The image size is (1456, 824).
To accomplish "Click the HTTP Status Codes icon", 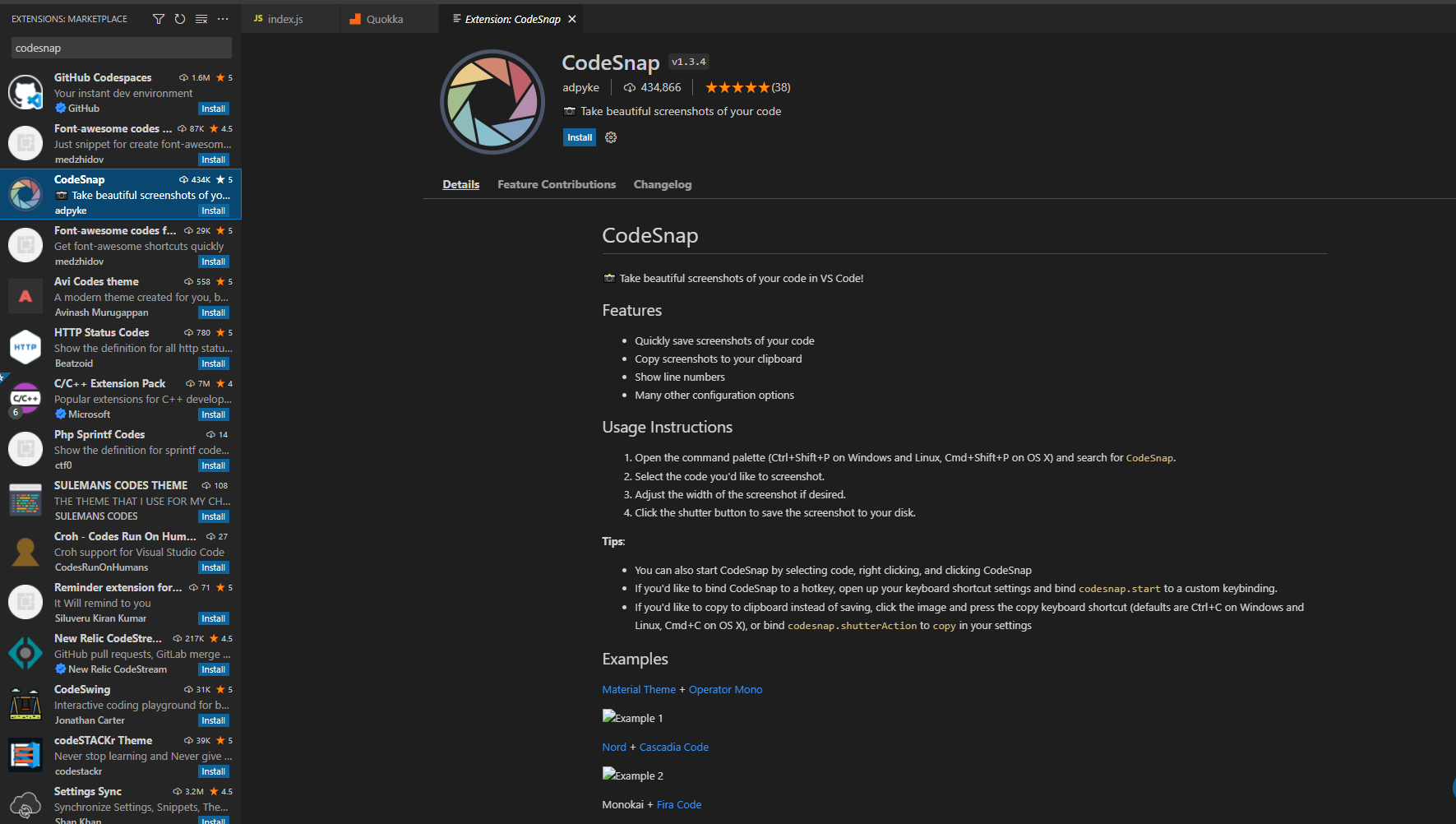I will click(25, 347).
